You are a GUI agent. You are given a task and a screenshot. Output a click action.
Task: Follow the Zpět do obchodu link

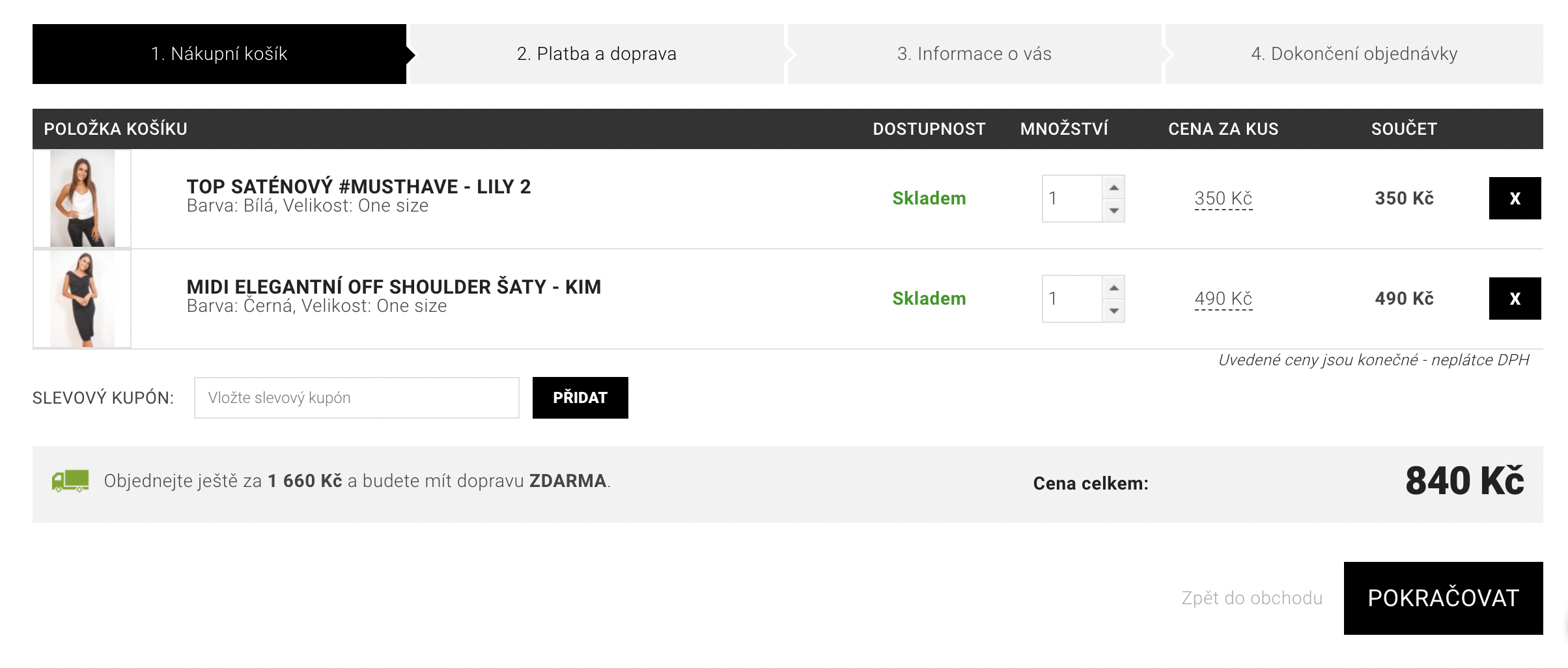point(1252,598)
